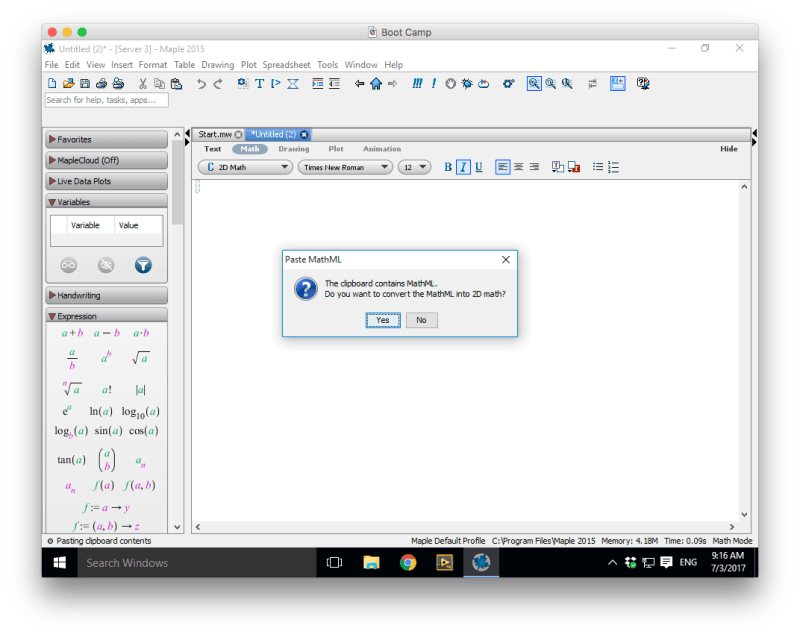Open print preview icon

pos(118,84)
